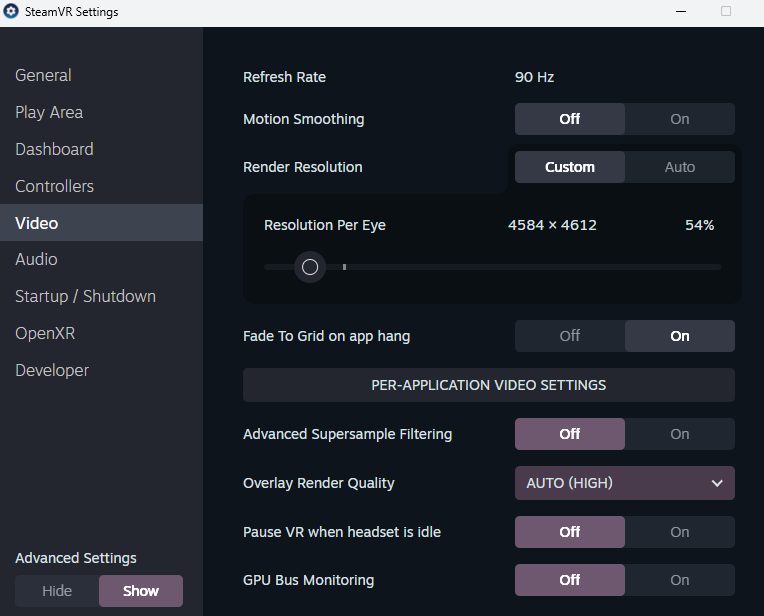This screenshot has height=616, width=764.
Task: Hide Advanced Settings
Action: pyautogui.click(x=57, y=591)
